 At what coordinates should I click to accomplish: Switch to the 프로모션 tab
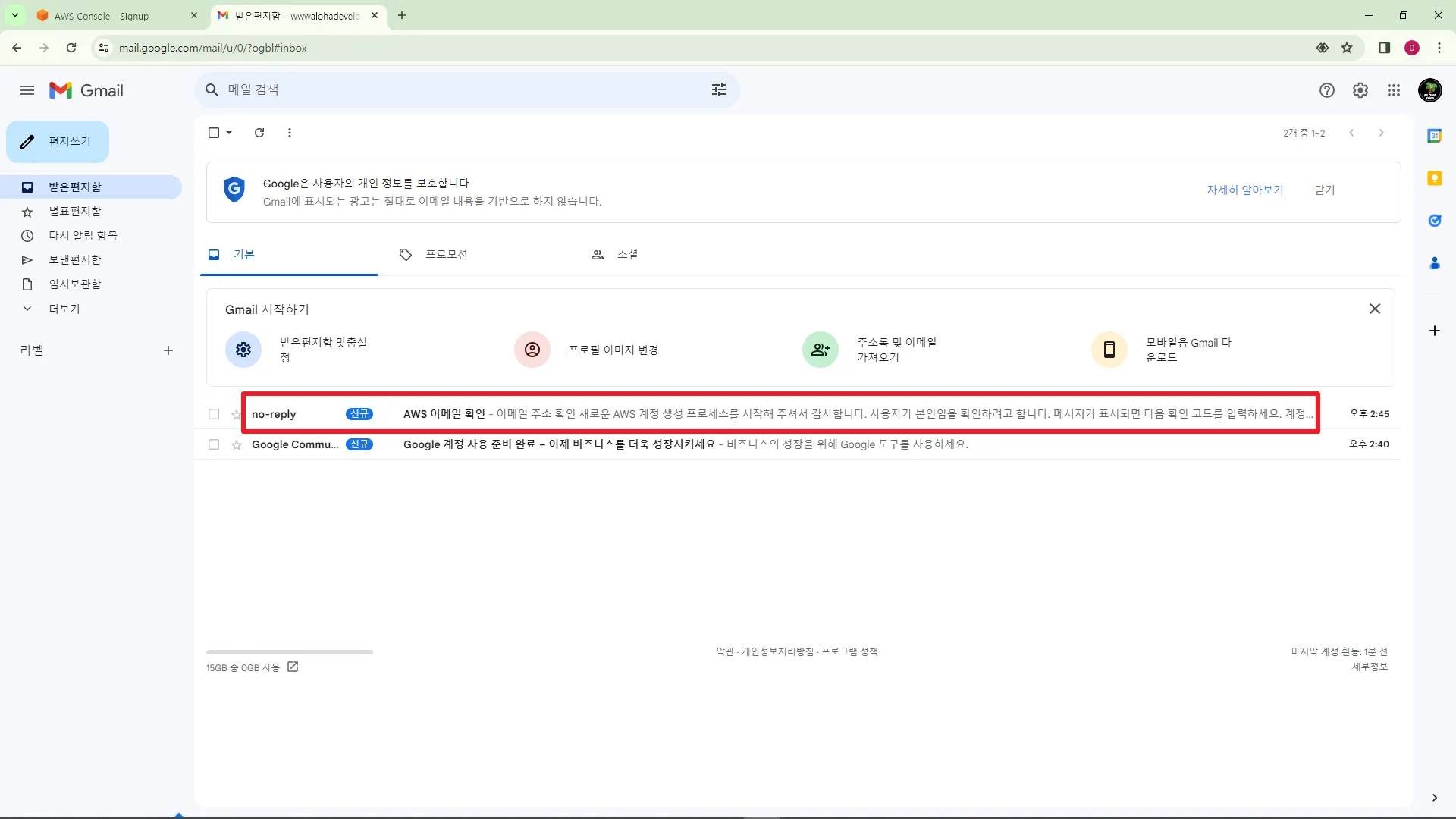446,255
